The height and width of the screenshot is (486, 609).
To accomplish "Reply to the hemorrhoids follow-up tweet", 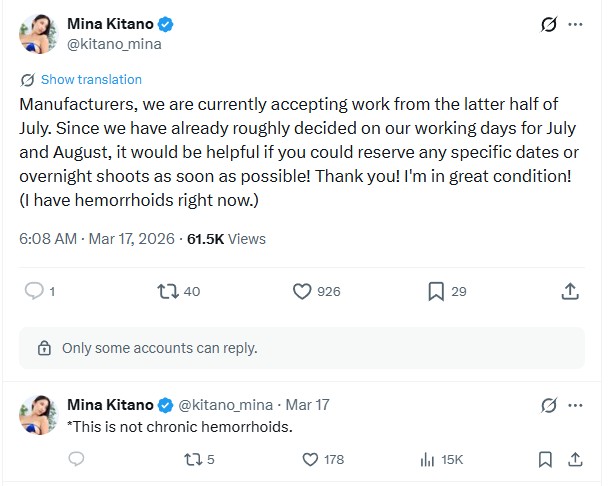I will [x=77, y=459].
